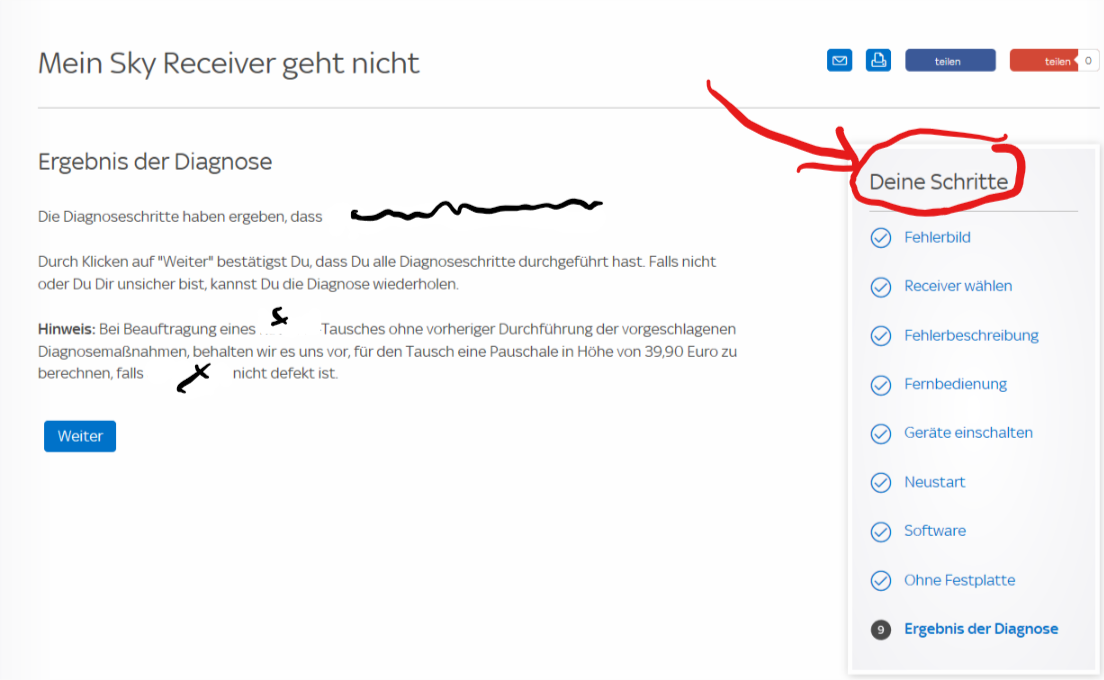Click the checkmark icon beside Receiver wählen
Image resolution: width=1104 pixels, height=680 pixels.
pos(881,287)
